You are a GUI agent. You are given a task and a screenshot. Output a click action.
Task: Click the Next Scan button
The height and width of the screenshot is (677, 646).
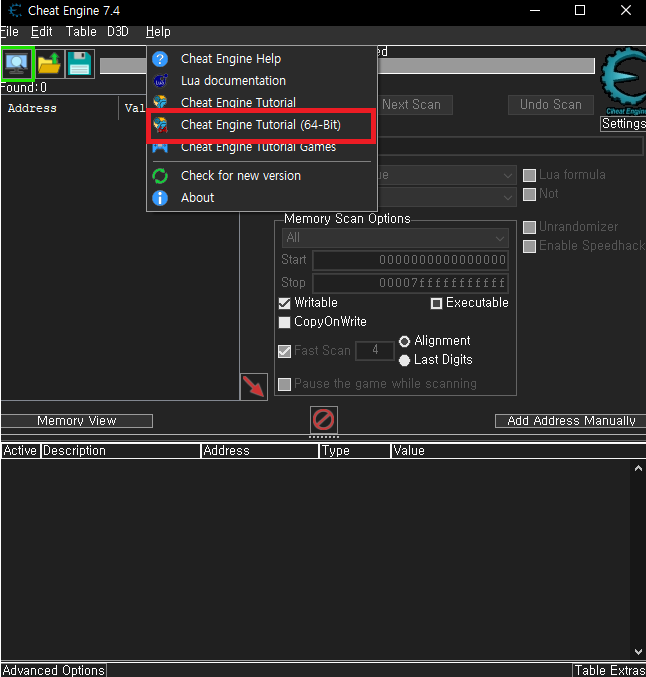coord(414,105)
